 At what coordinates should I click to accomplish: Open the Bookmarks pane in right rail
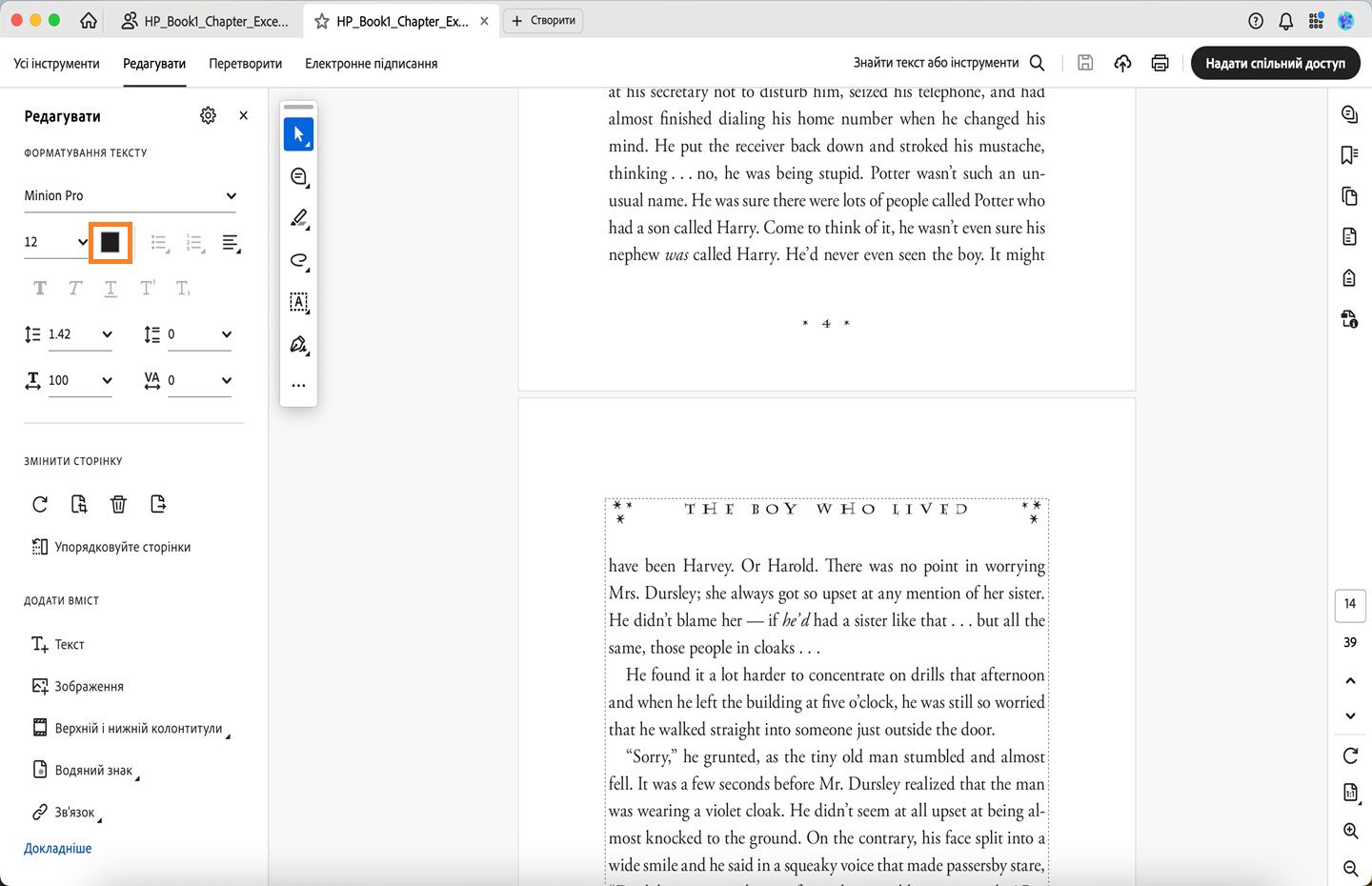point(1349,155)
